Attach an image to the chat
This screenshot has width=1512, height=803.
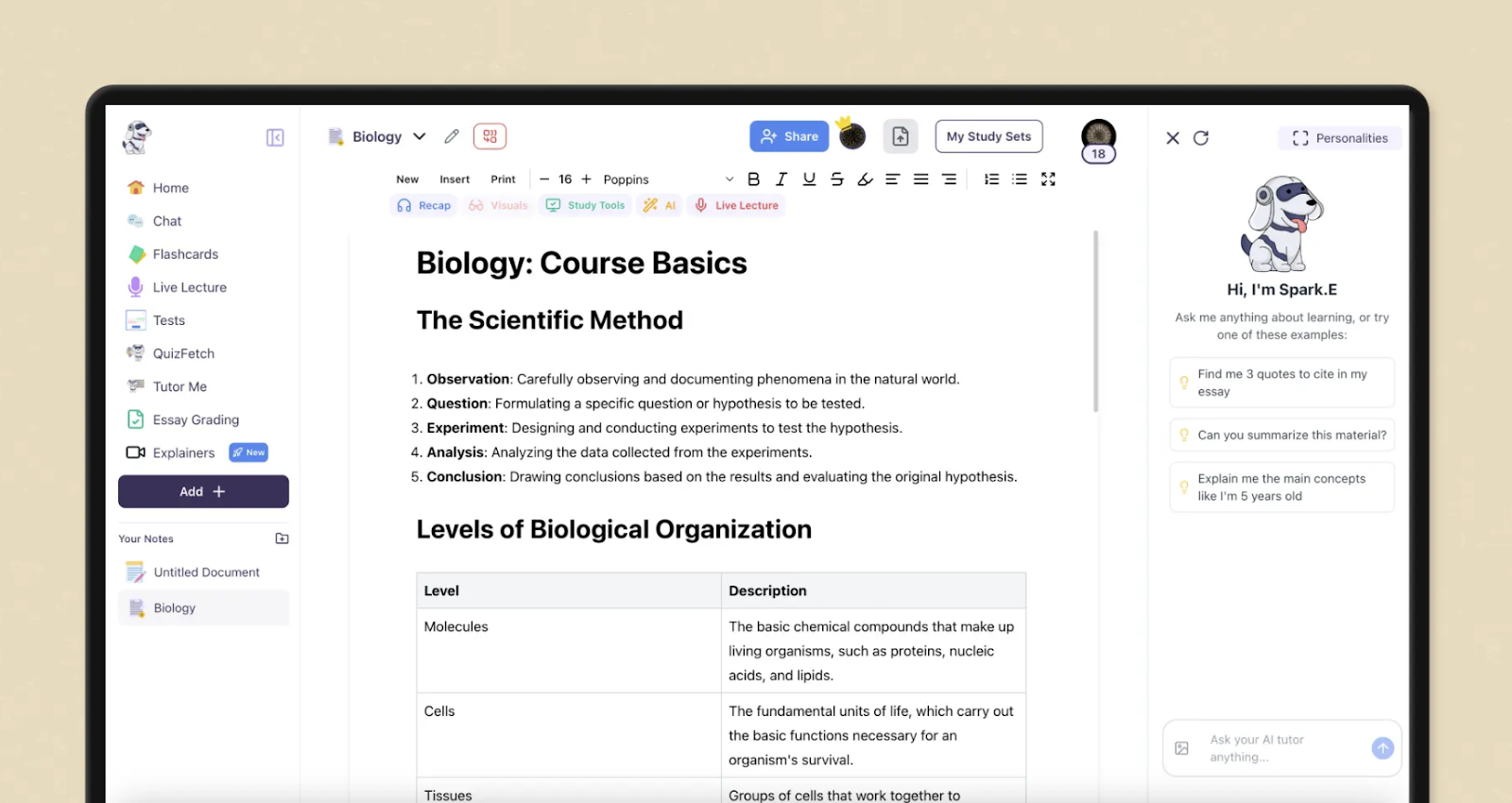(x=1181, y=748)
